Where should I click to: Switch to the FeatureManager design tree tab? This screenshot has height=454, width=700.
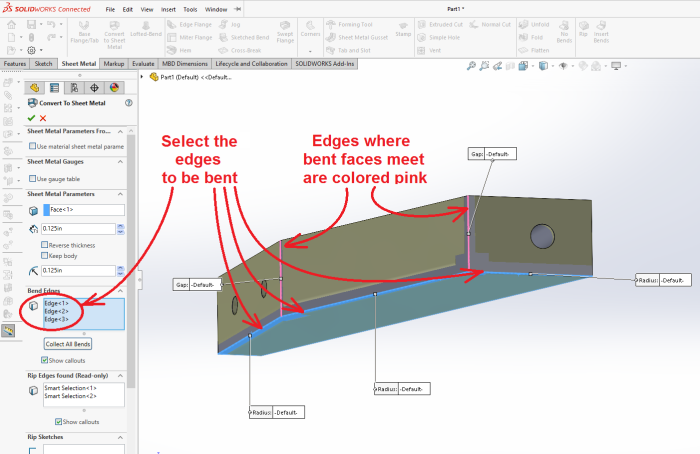[x=37, y=87]
